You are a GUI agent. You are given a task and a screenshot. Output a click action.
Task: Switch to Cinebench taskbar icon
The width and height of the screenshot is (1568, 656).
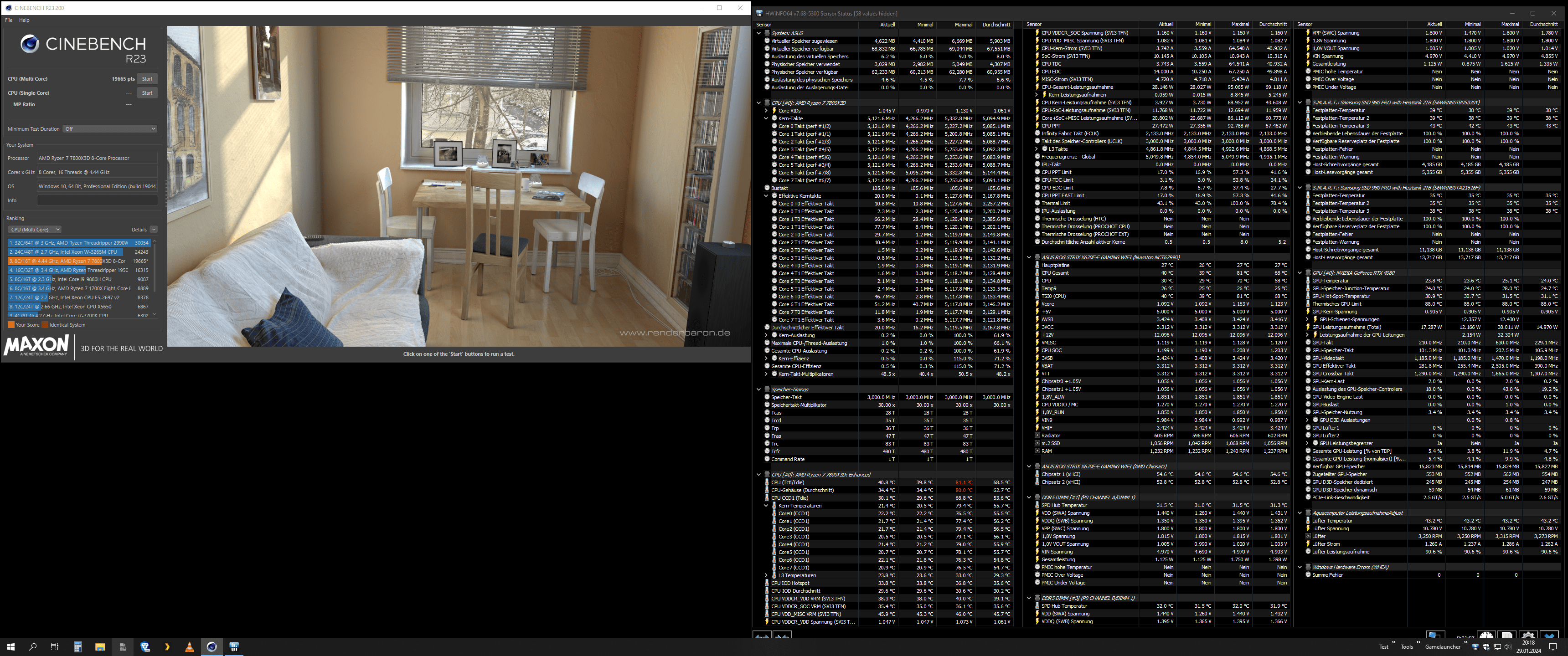(212, 647)
